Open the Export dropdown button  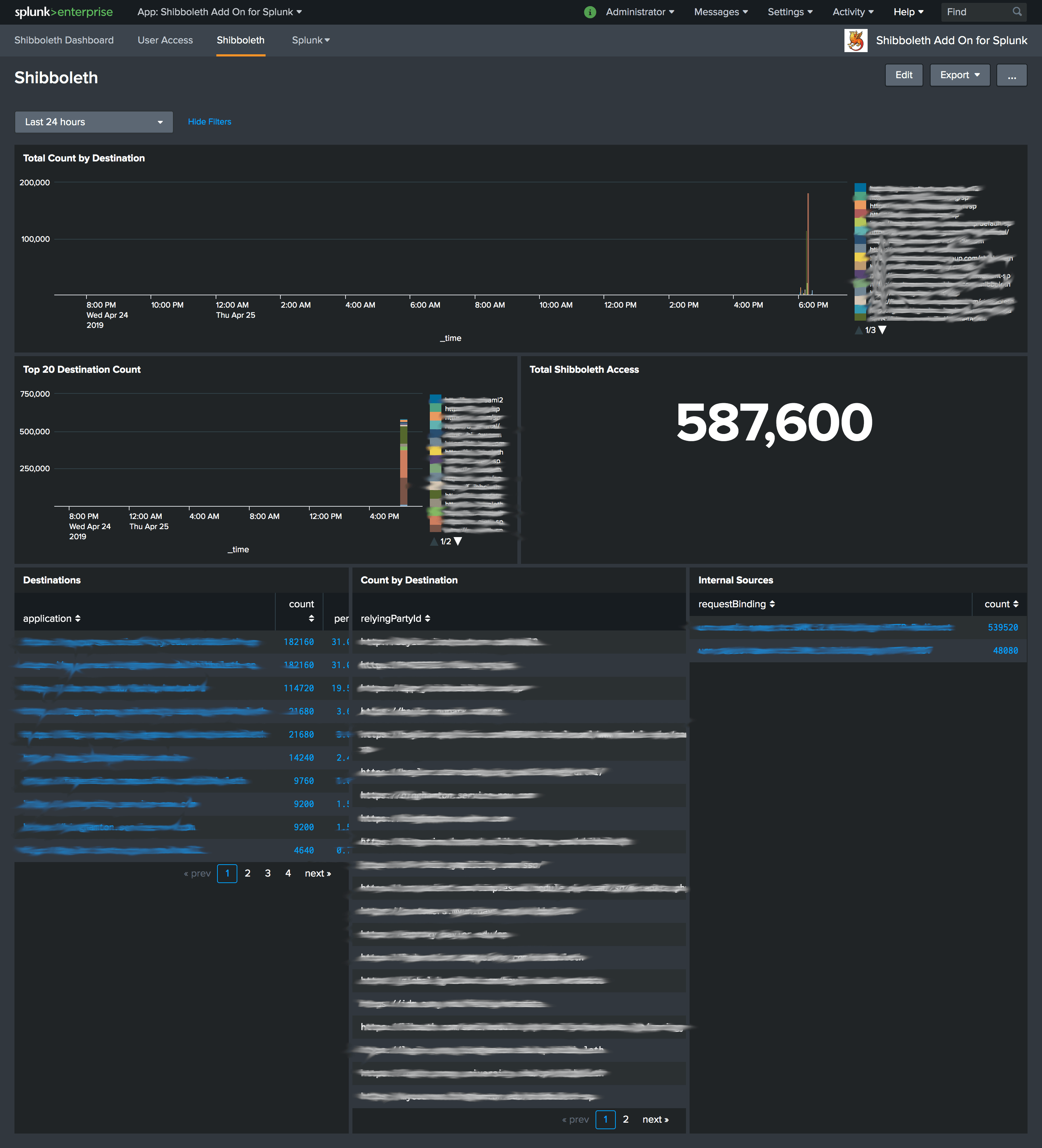click(x=960, y=75)
